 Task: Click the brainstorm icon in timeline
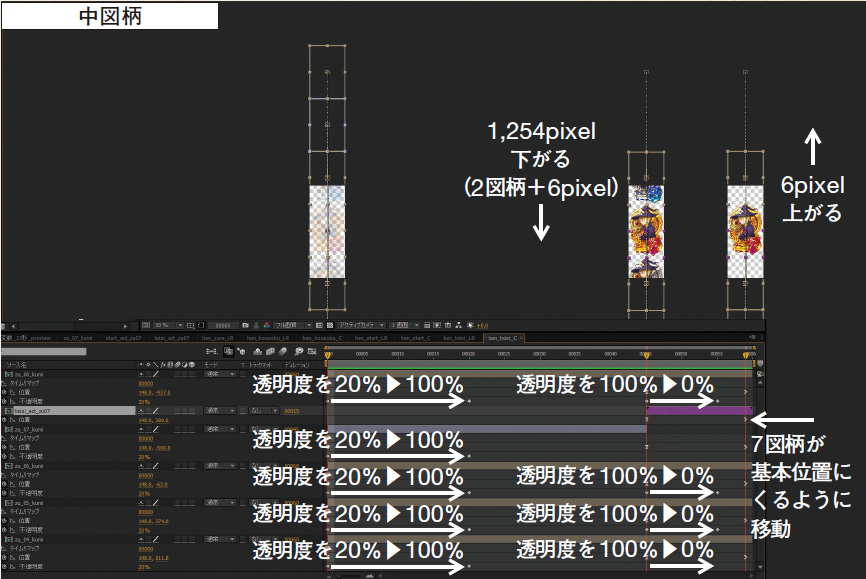[x=299, y=351]
